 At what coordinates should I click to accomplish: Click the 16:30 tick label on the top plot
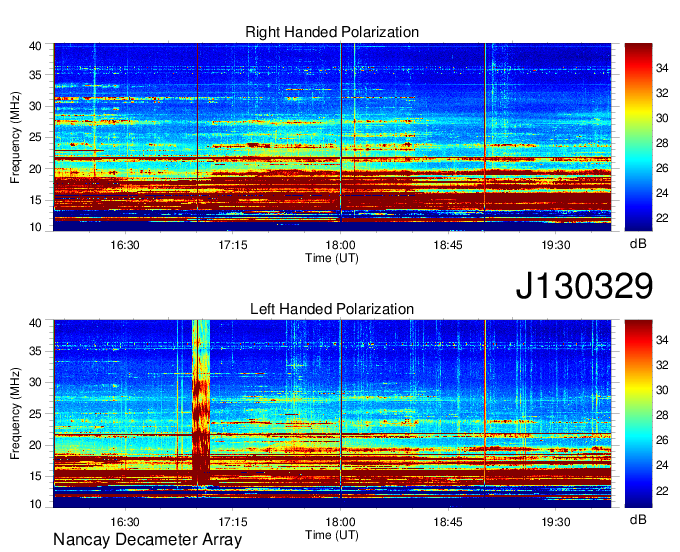pyautogui.click(x=125, y=245)
